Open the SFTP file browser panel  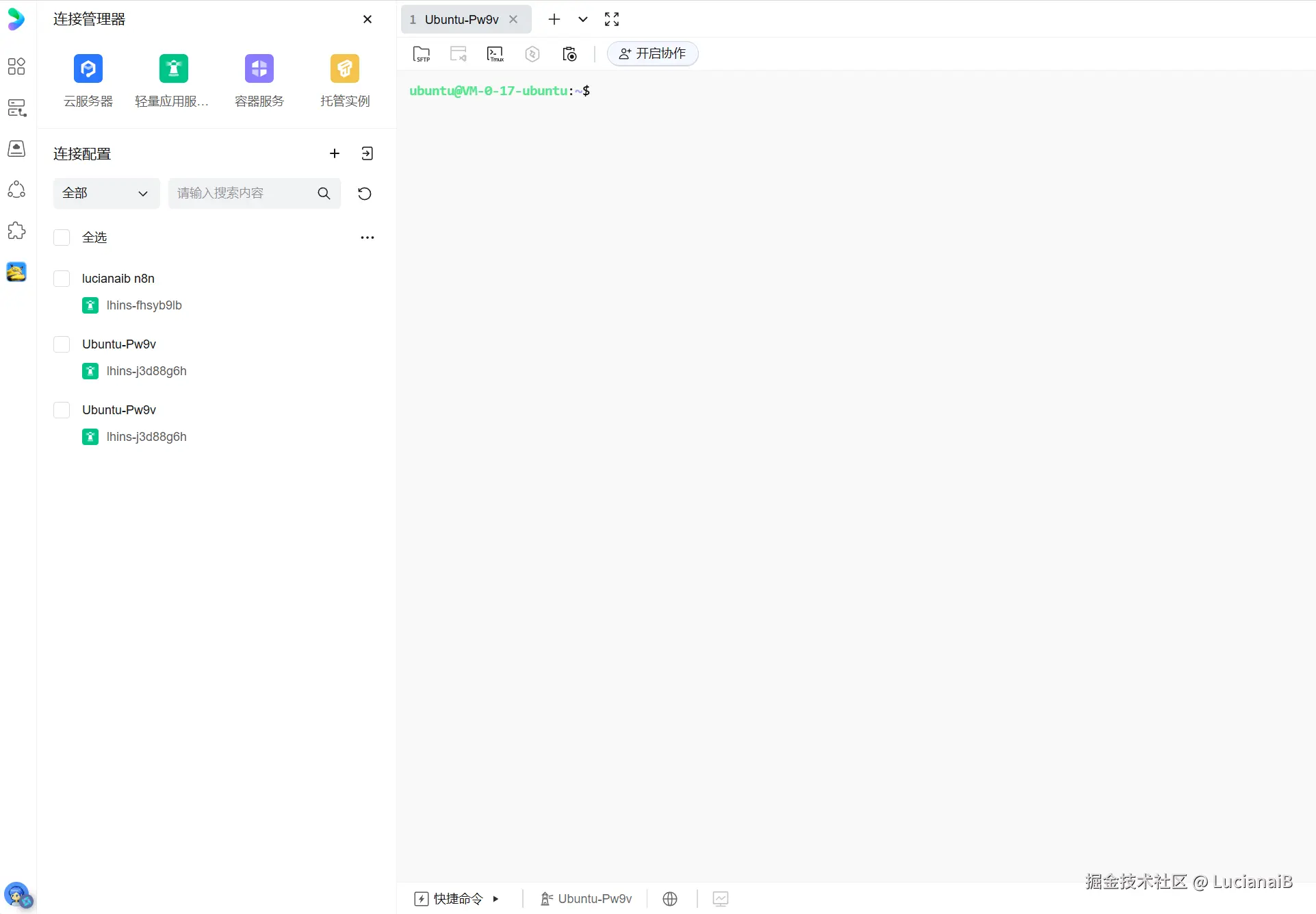click(x=421, y=53)
